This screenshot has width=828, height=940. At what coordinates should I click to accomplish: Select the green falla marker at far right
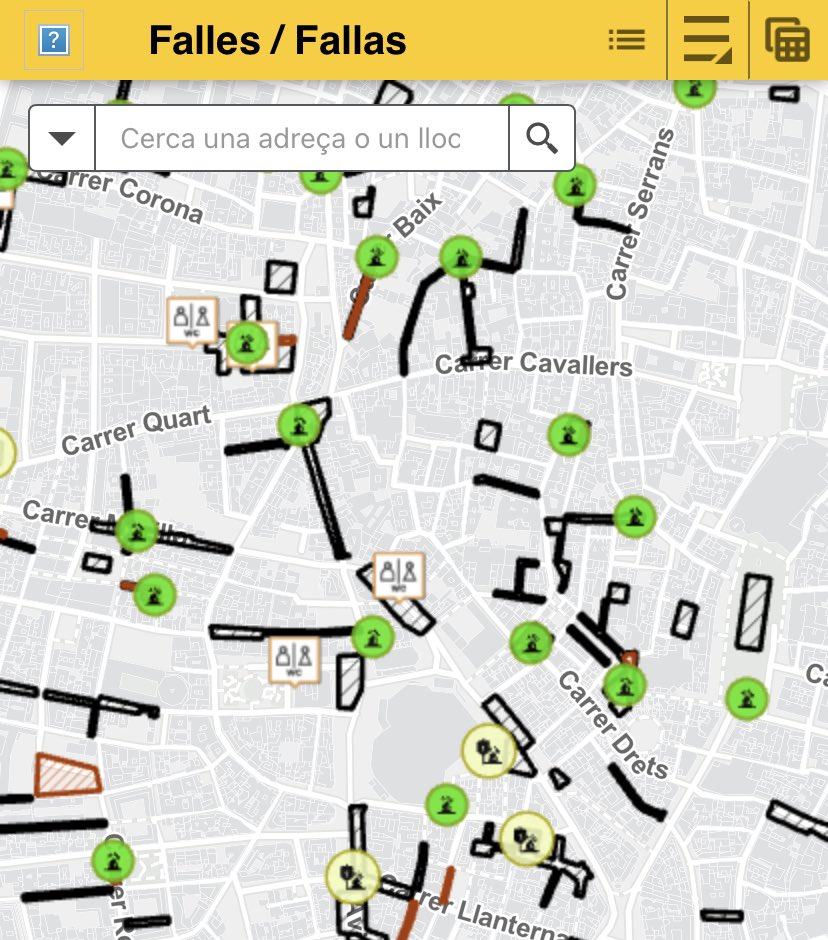click(x=746, y=698)
